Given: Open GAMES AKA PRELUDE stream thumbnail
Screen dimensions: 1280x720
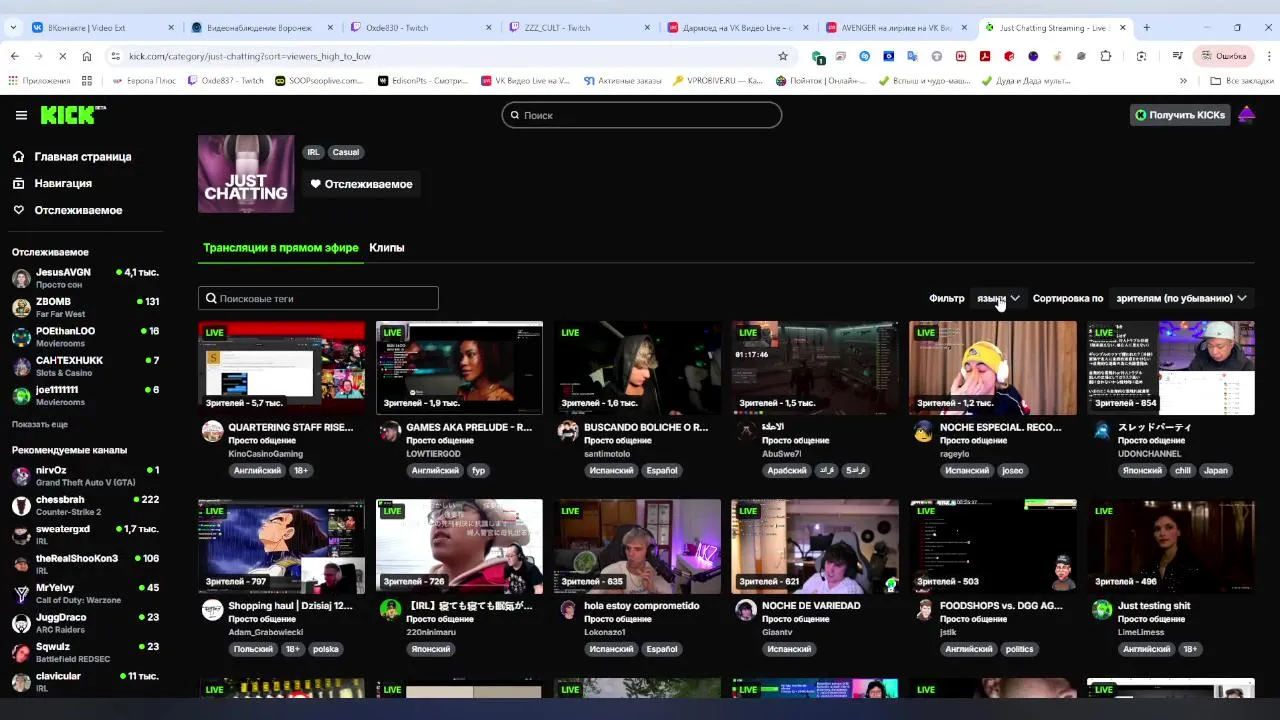Looking at the screenshot, I should pyautogui.click(x=459, y=367).
